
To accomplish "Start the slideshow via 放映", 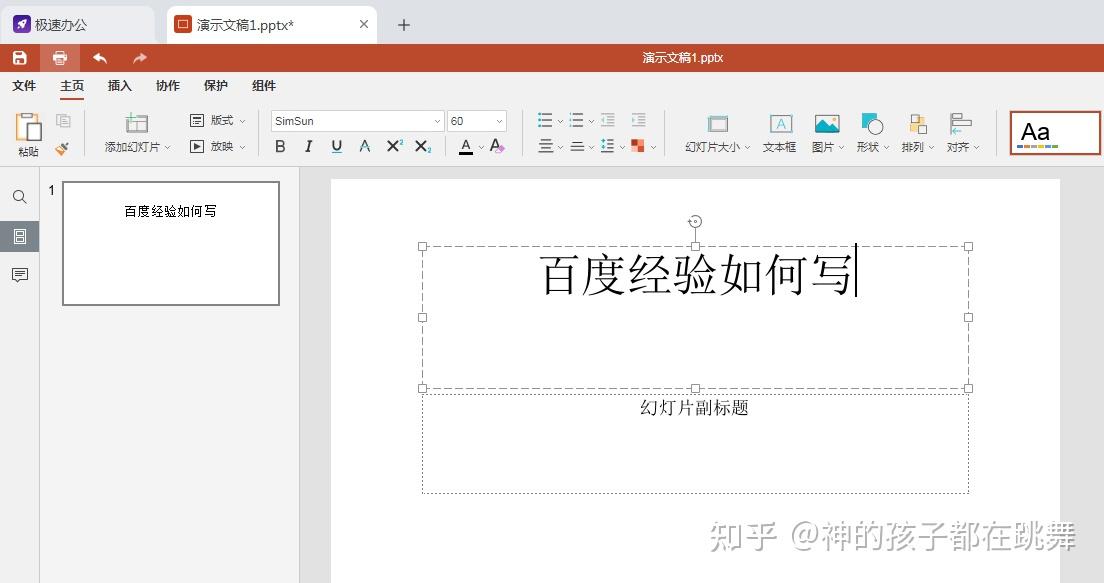I will tap(213, 146).
